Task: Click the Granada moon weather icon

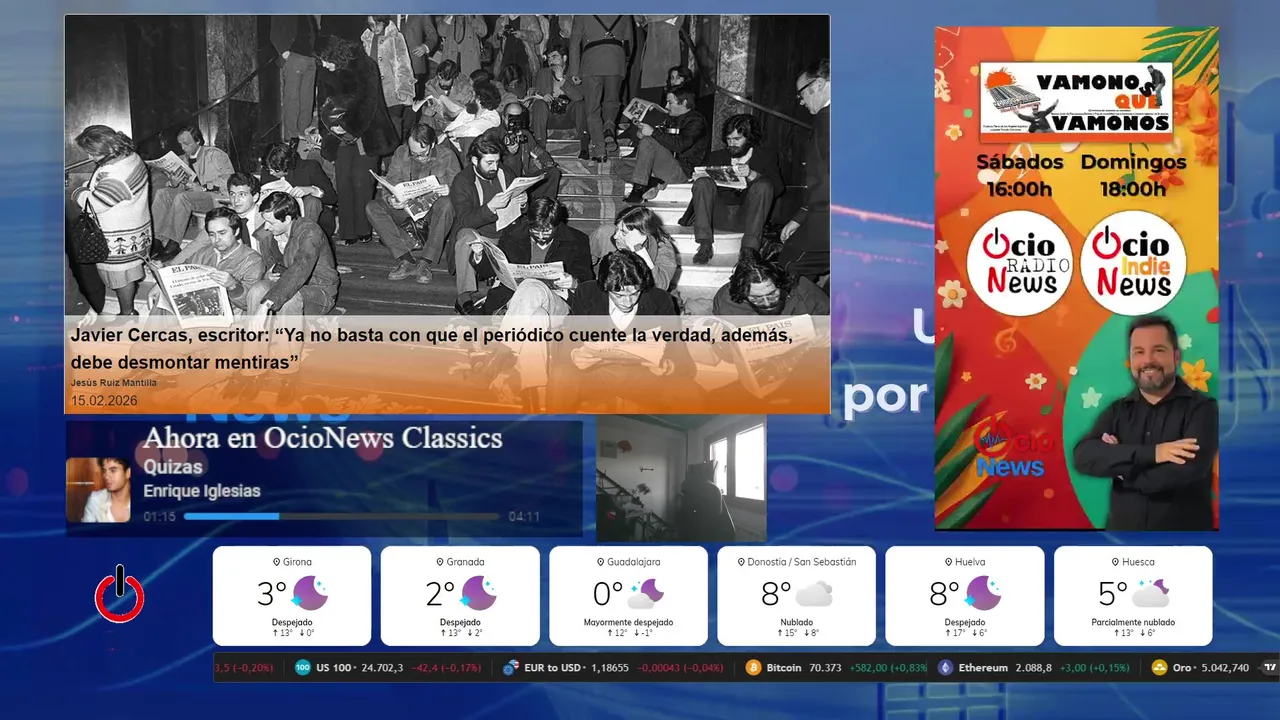Action: pos(478,593)
